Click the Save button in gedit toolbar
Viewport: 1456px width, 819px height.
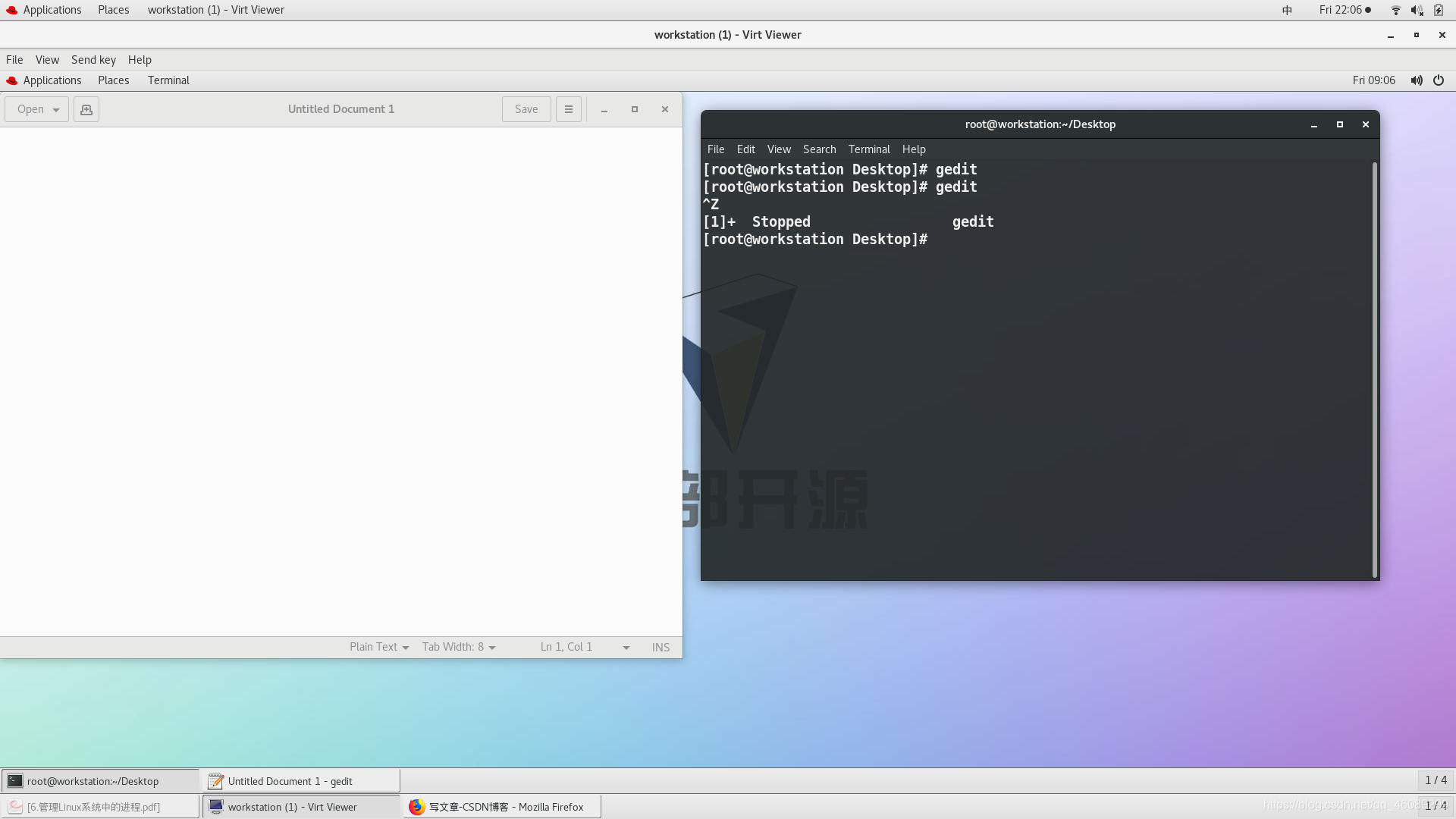click(x=525, y=108)
